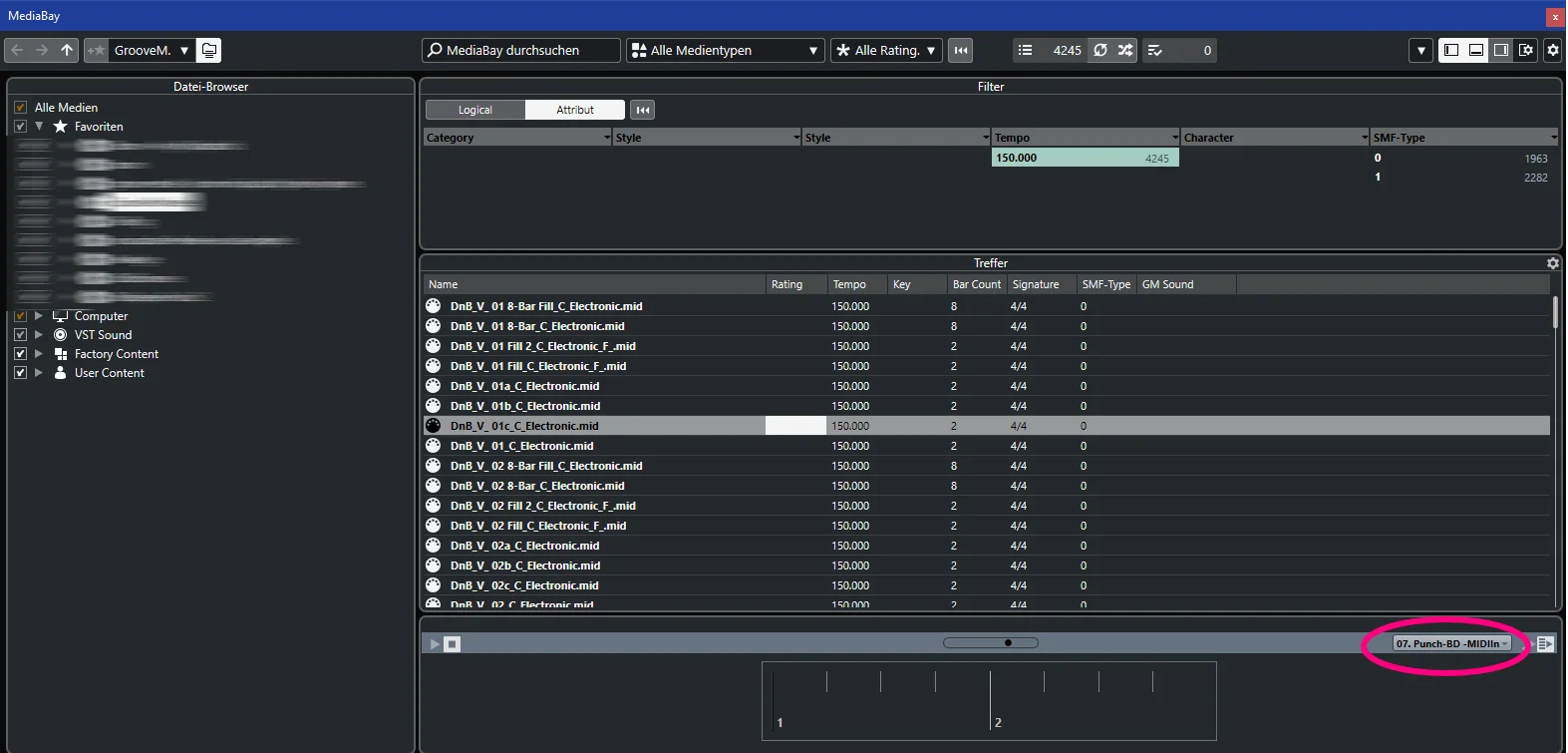Select the 150.000 tempo filter value
1568x753 pixels.
(1085, 158)
